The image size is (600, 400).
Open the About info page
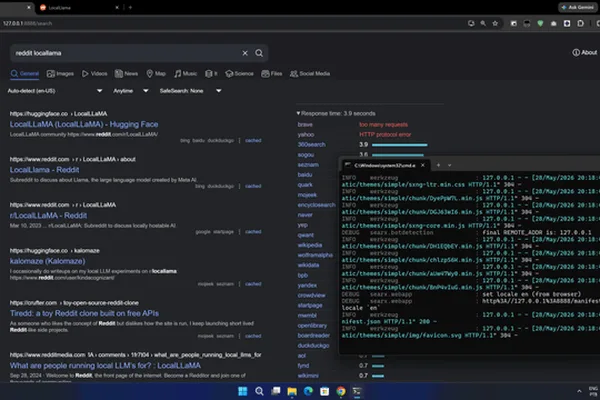coord(584,52)
